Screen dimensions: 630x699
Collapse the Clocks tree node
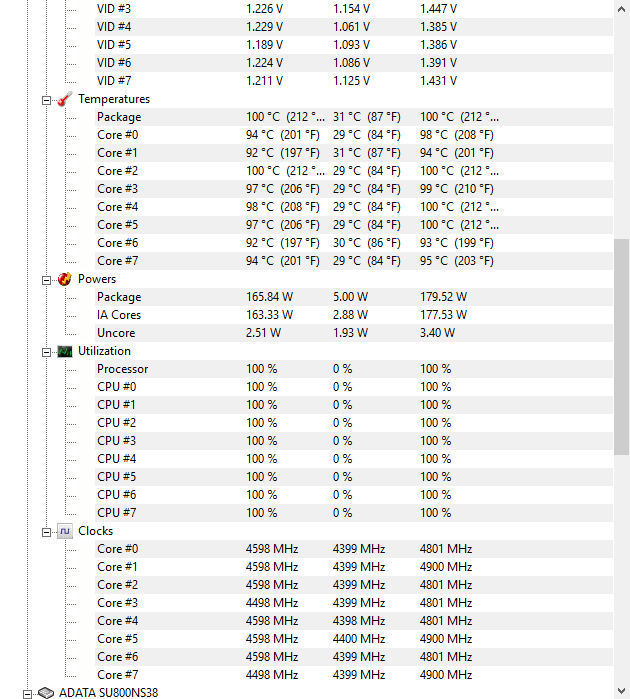(x=46, y=532)
